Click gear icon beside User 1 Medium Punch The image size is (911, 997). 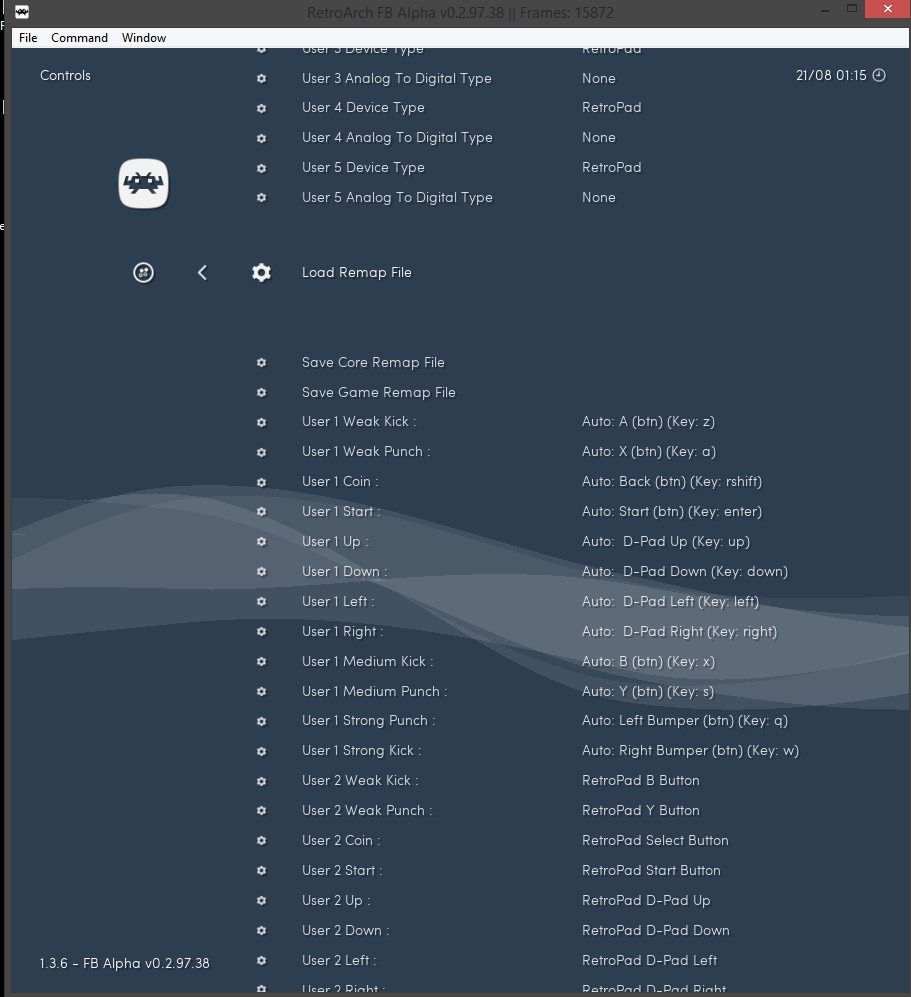click(x=261, y=691)
